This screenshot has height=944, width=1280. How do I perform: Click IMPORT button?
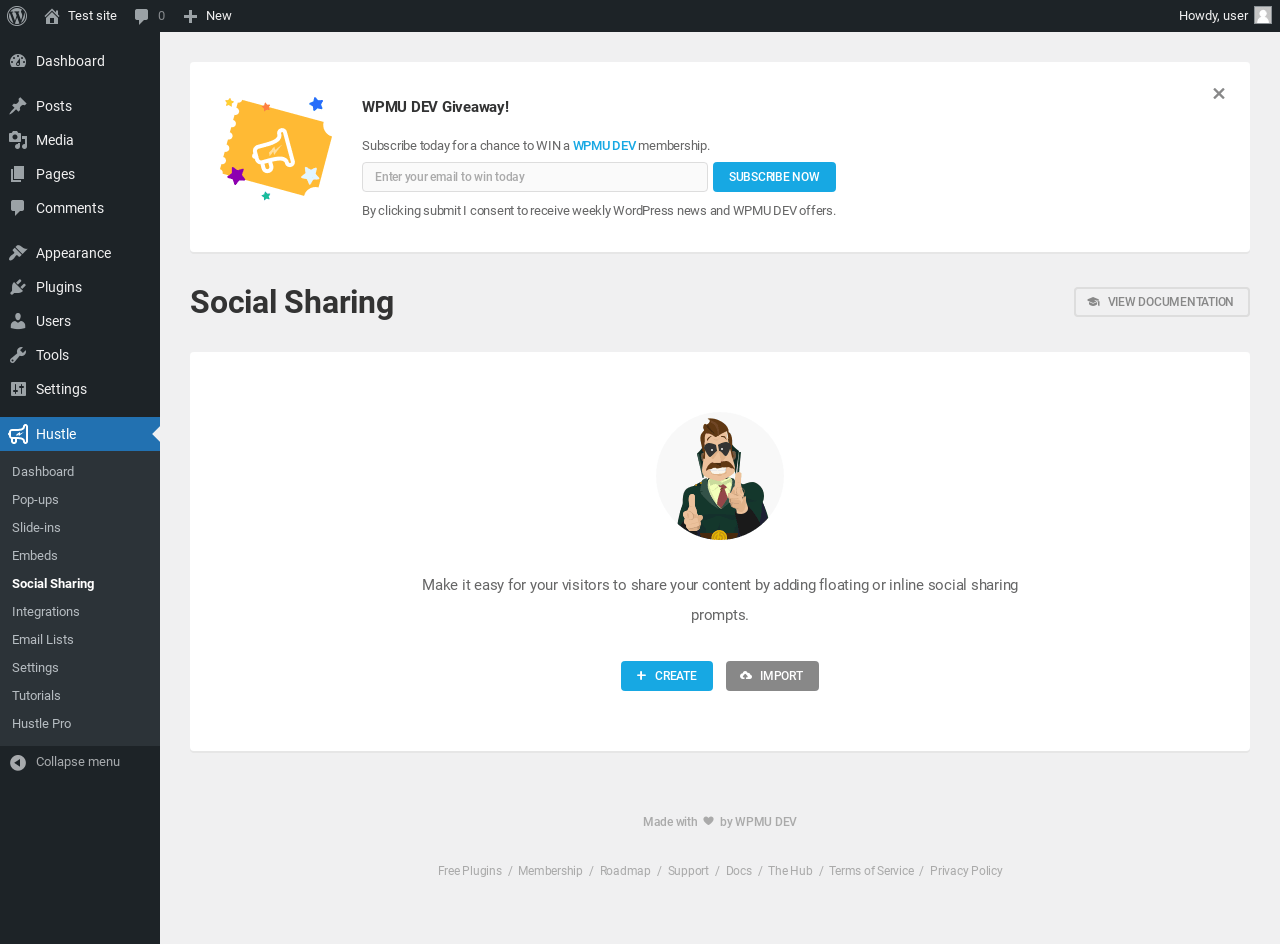(x=772, y=676)
